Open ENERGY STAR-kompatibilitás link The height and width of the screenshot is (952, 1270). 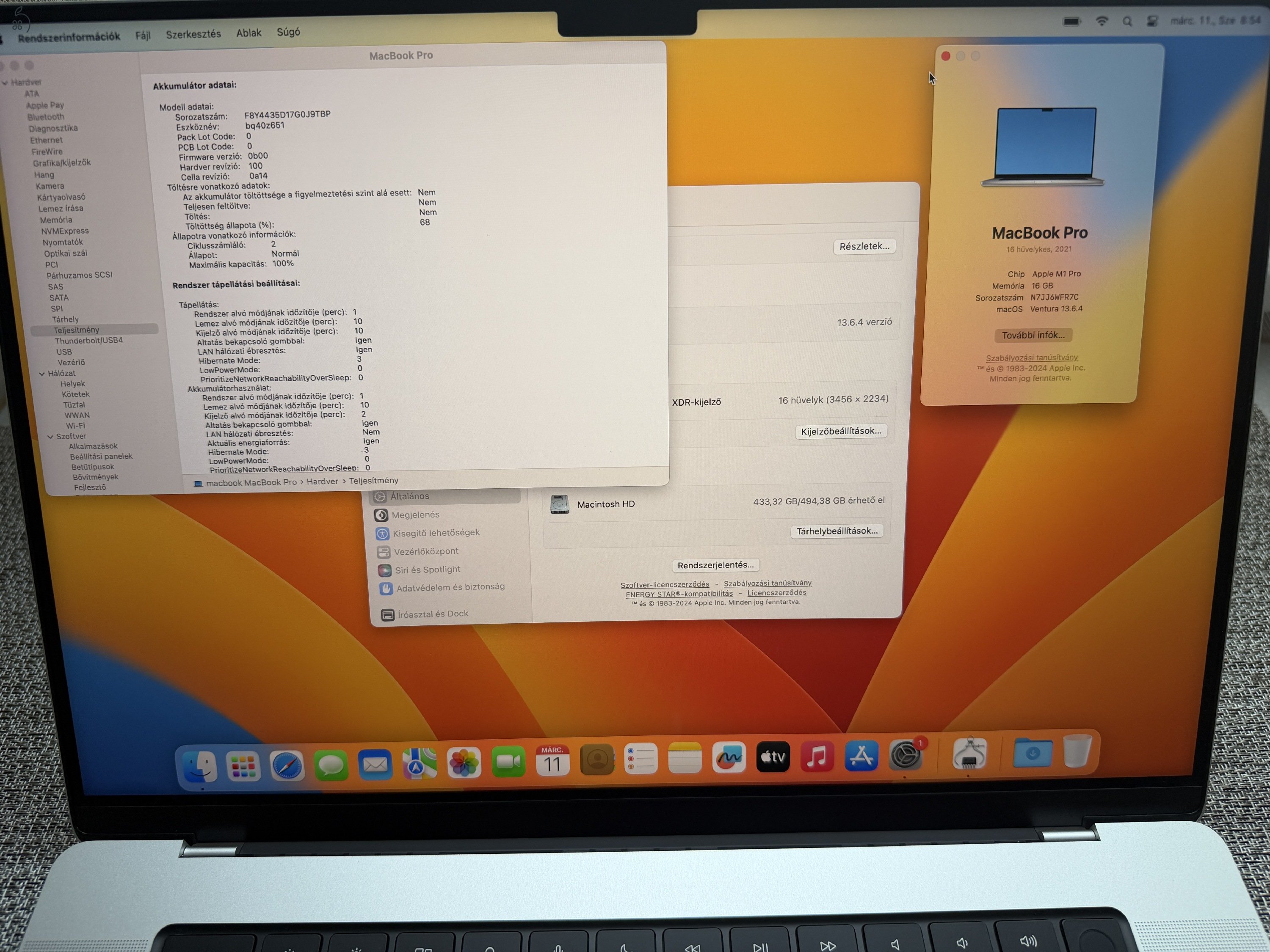coord(679,594)
